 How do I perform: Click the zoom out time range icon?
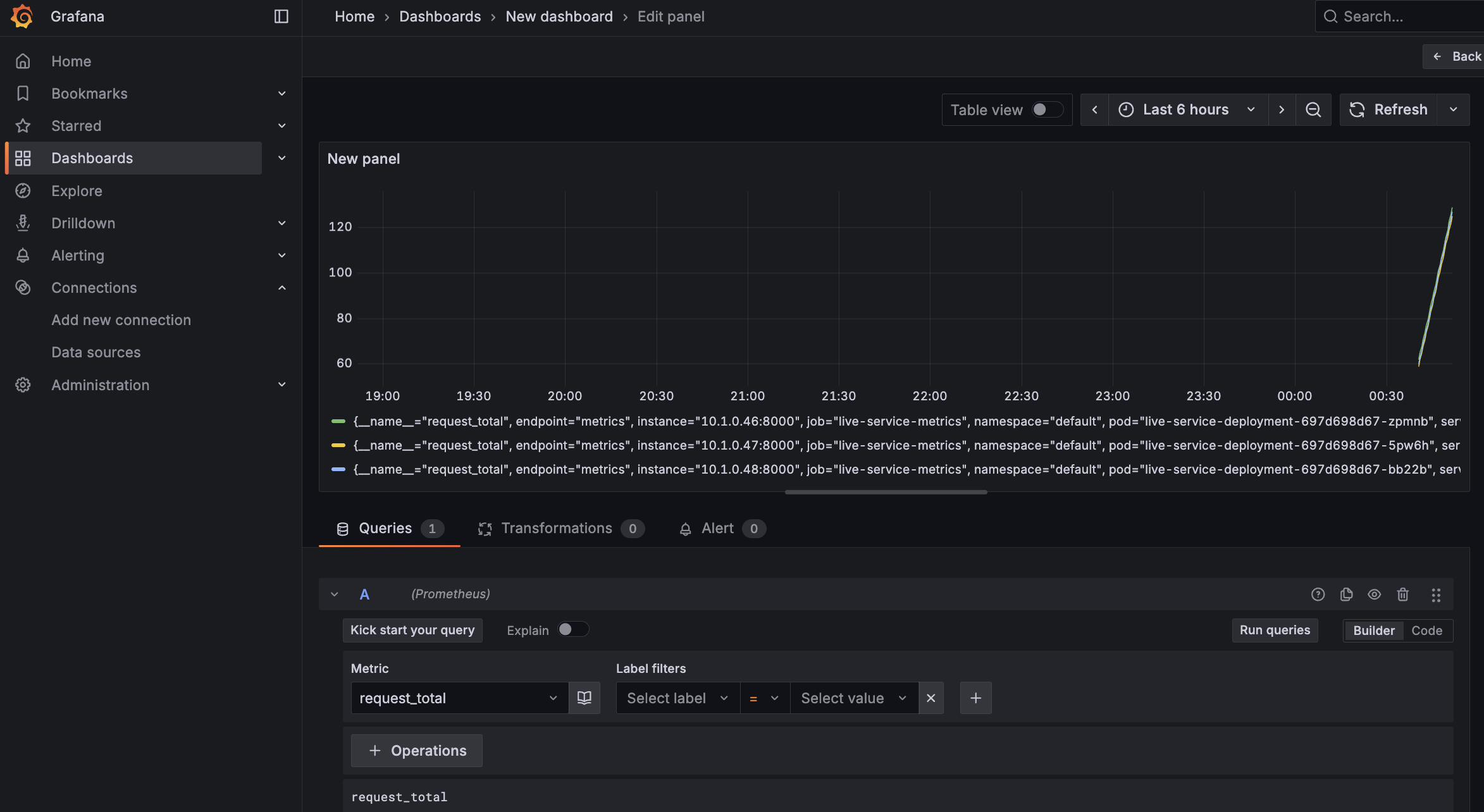coord(1313,110)
